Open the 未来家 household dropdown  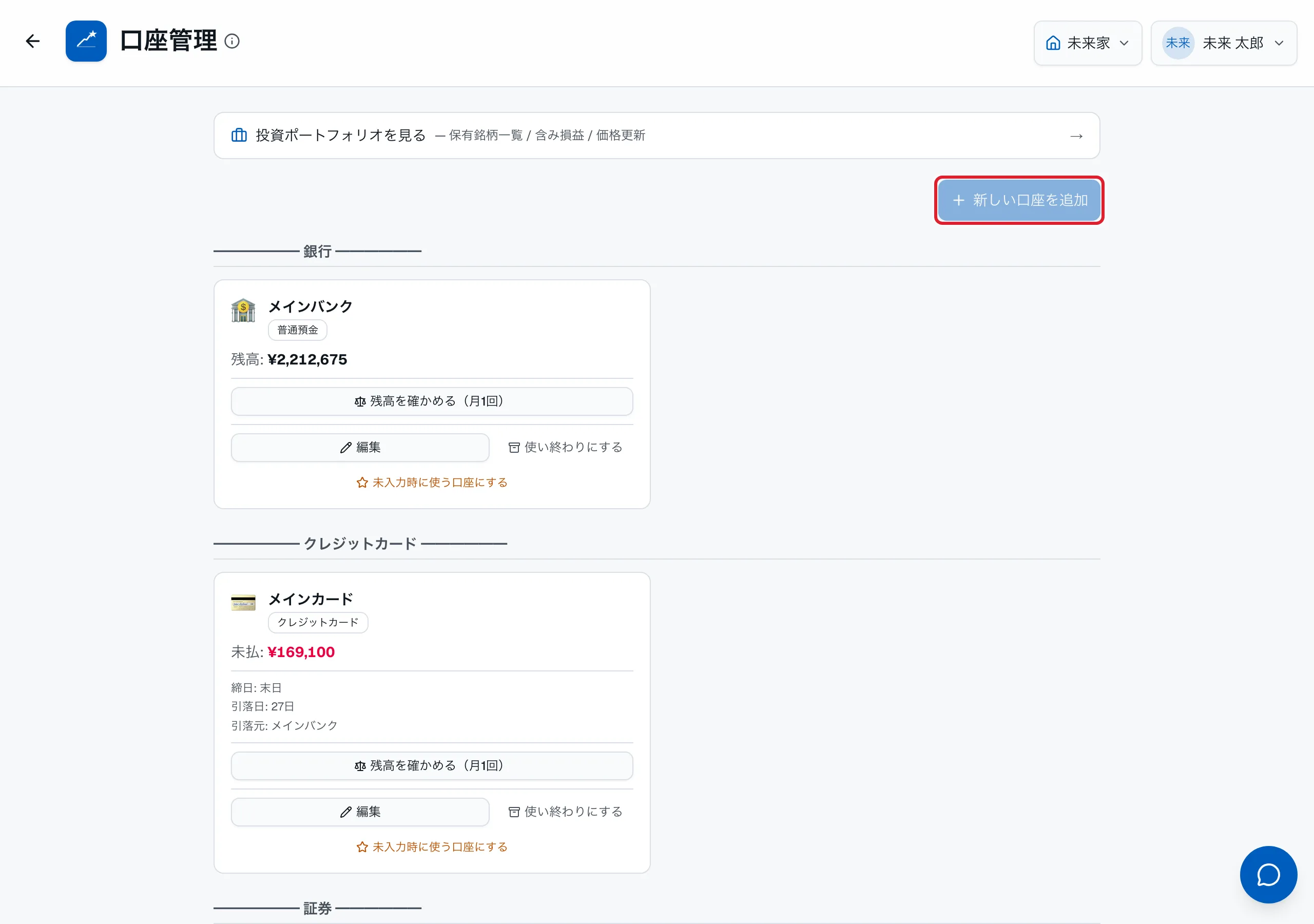[1087, 43]
